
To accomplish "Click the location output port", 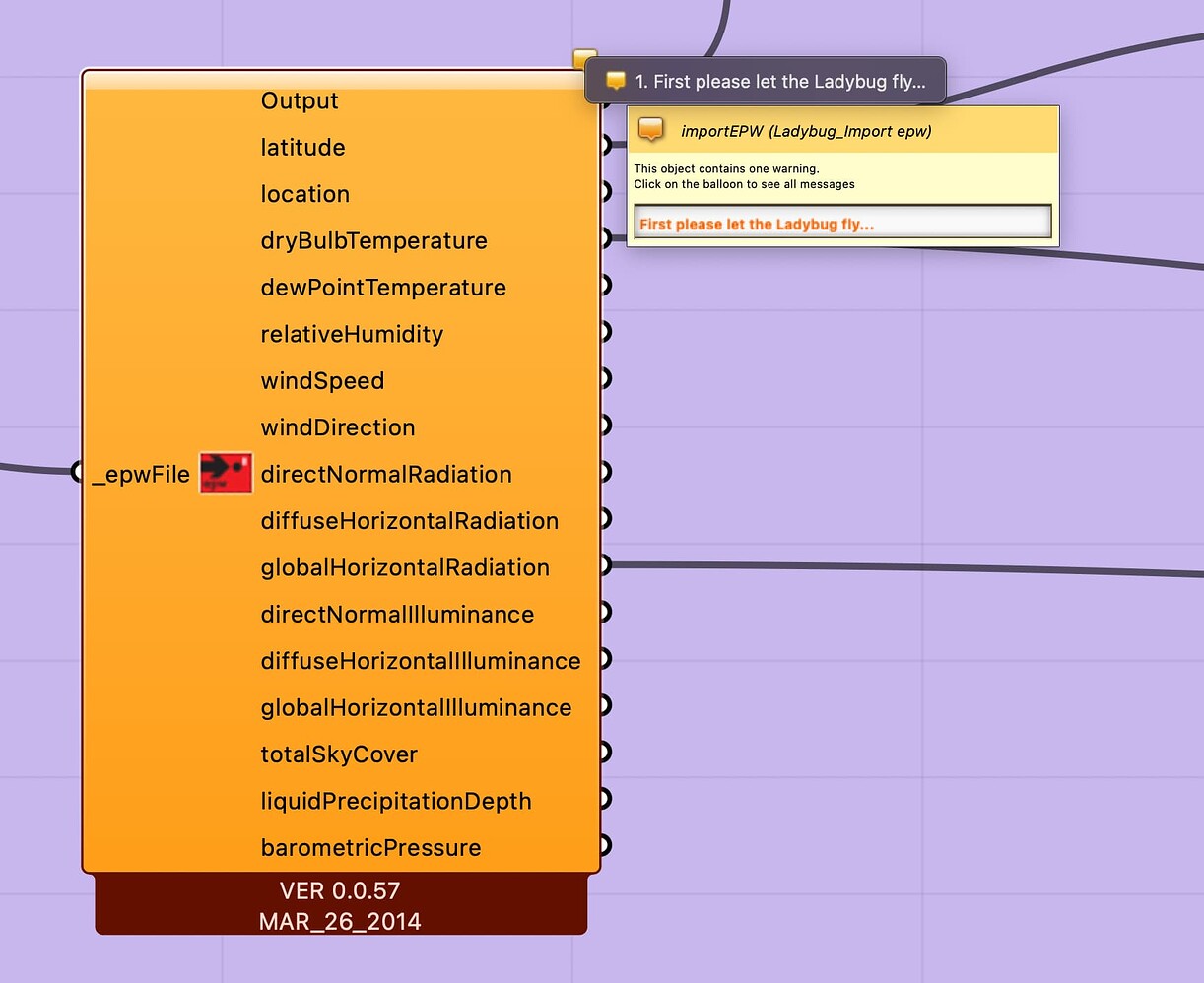I will [604, 191].
